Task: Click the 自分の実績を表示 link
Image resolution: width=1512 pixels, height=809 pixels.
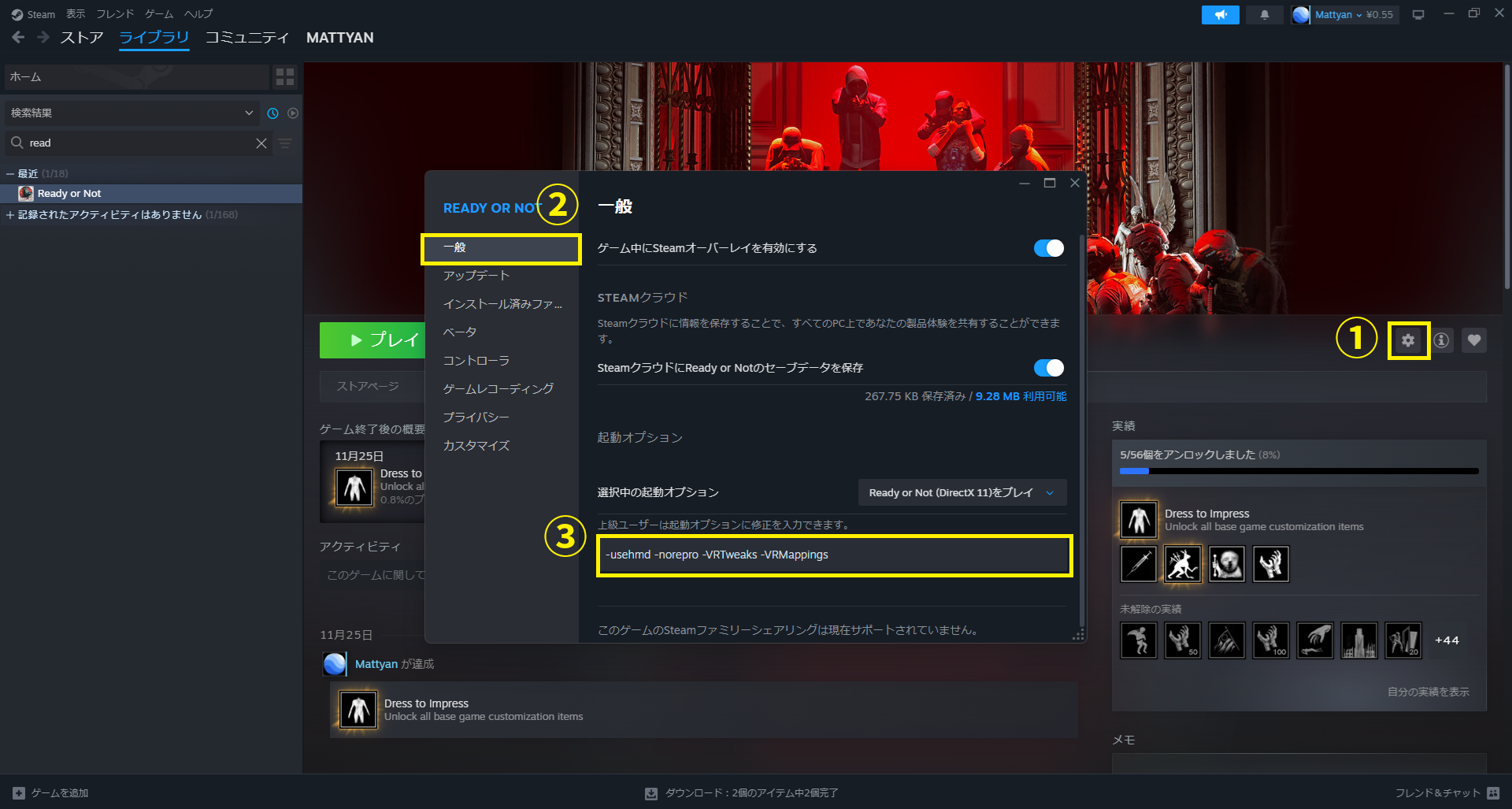Action: point(1428,692)
